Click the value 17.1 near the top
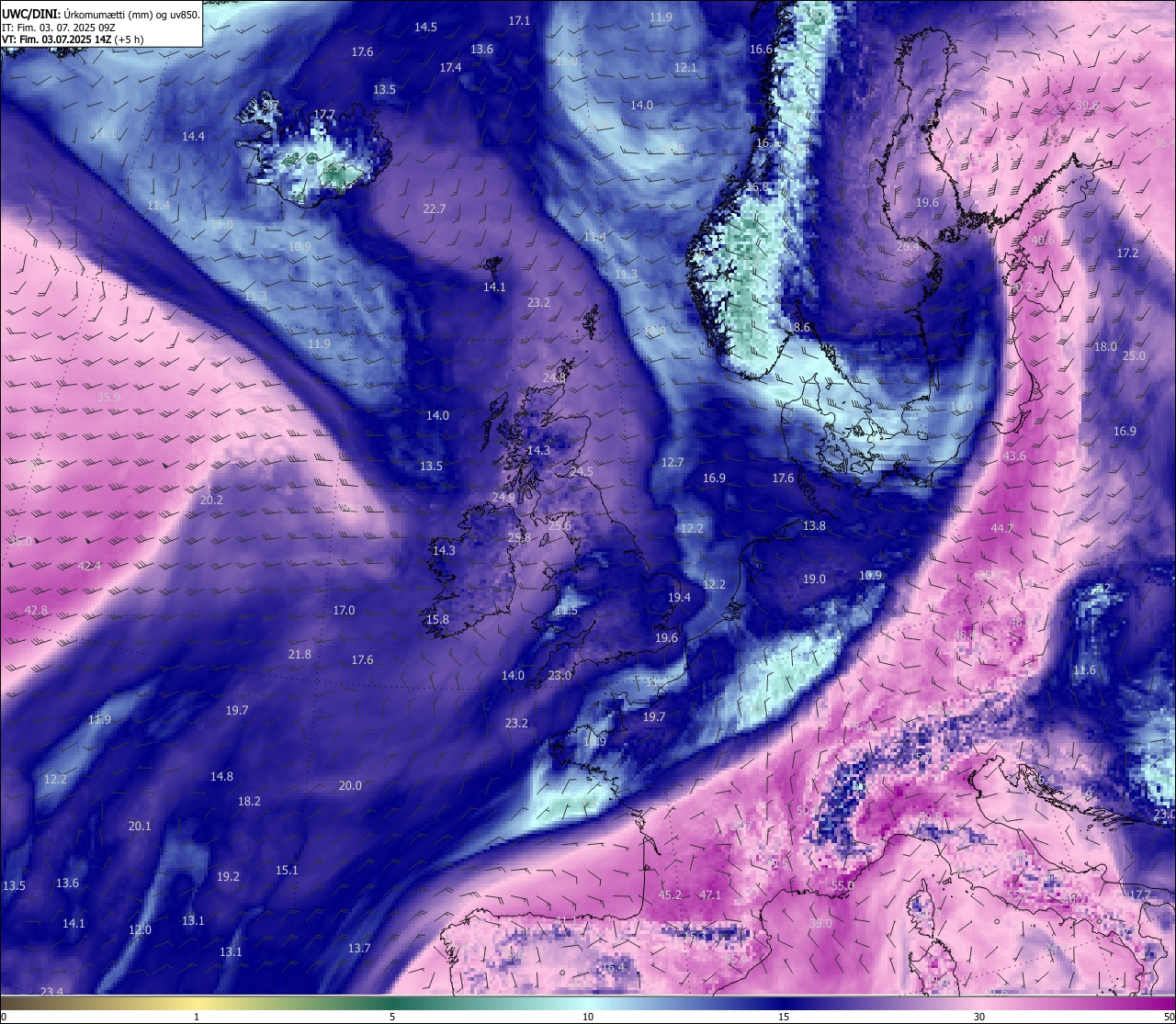 coord(519,20)
